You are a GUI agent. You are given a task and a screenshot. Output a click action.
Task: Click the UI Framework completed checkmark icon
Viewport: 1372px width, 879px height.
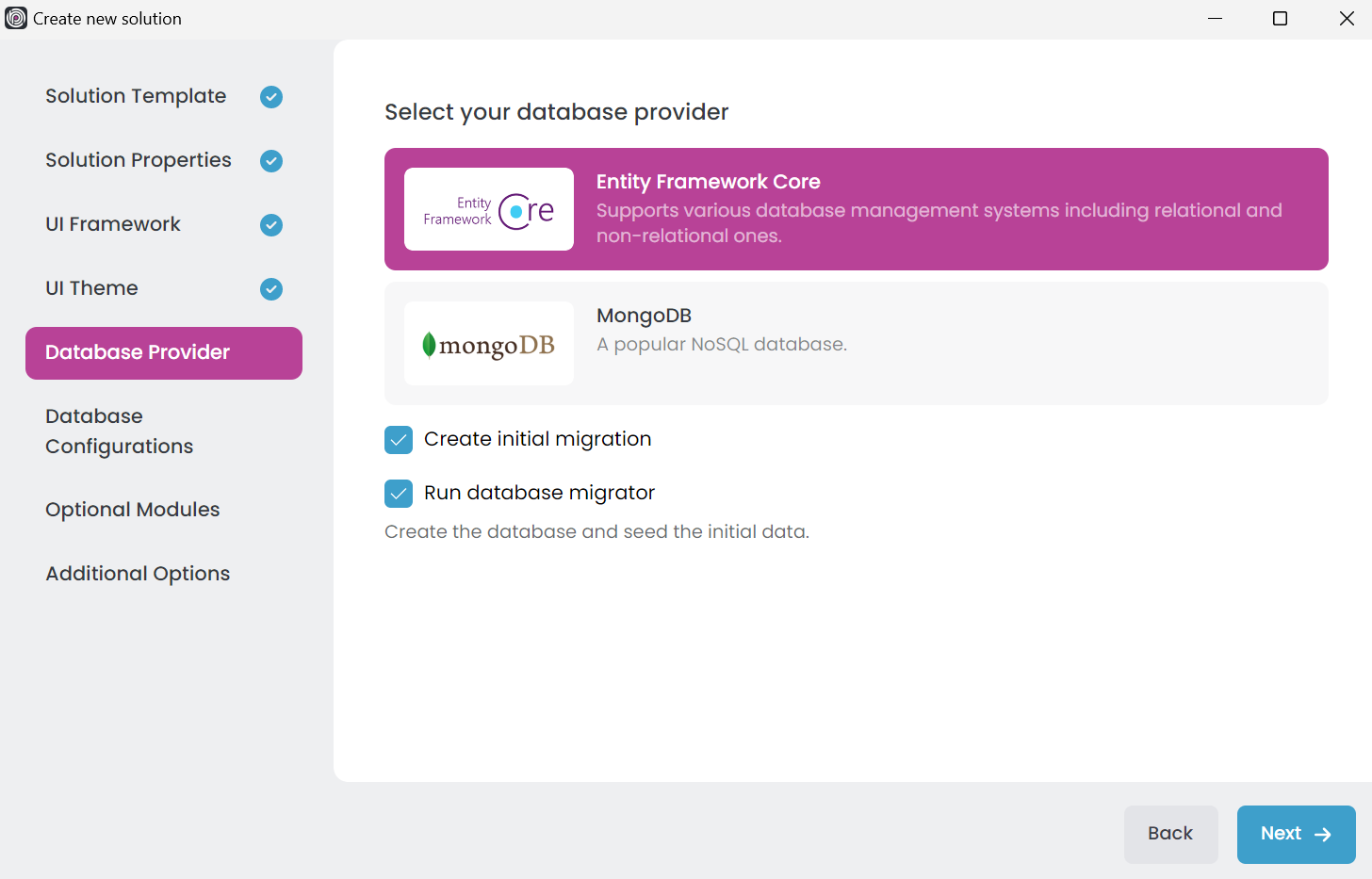(x=271, y=225)
